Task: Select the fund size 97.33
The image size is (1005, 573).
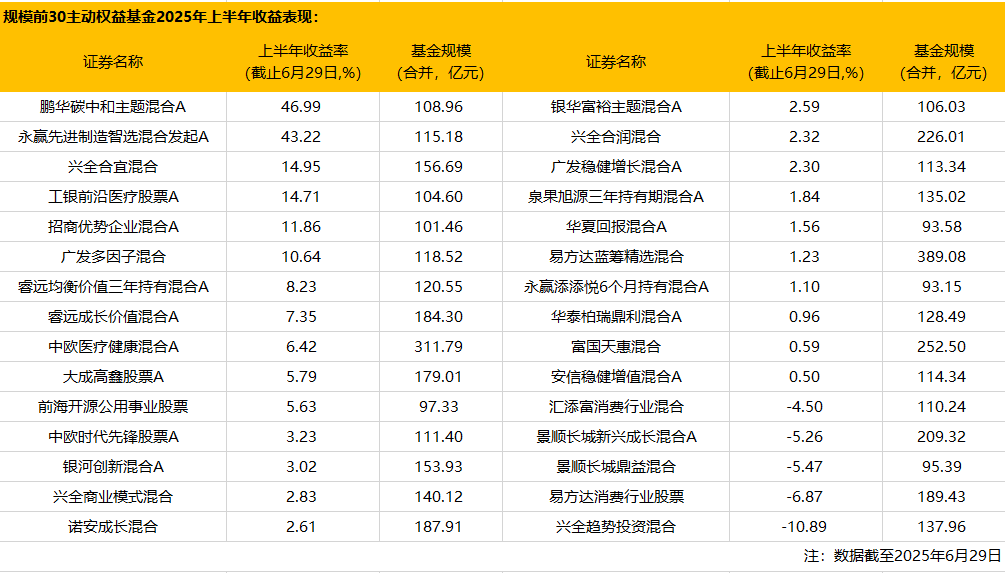Action: (x=438, y=408)
